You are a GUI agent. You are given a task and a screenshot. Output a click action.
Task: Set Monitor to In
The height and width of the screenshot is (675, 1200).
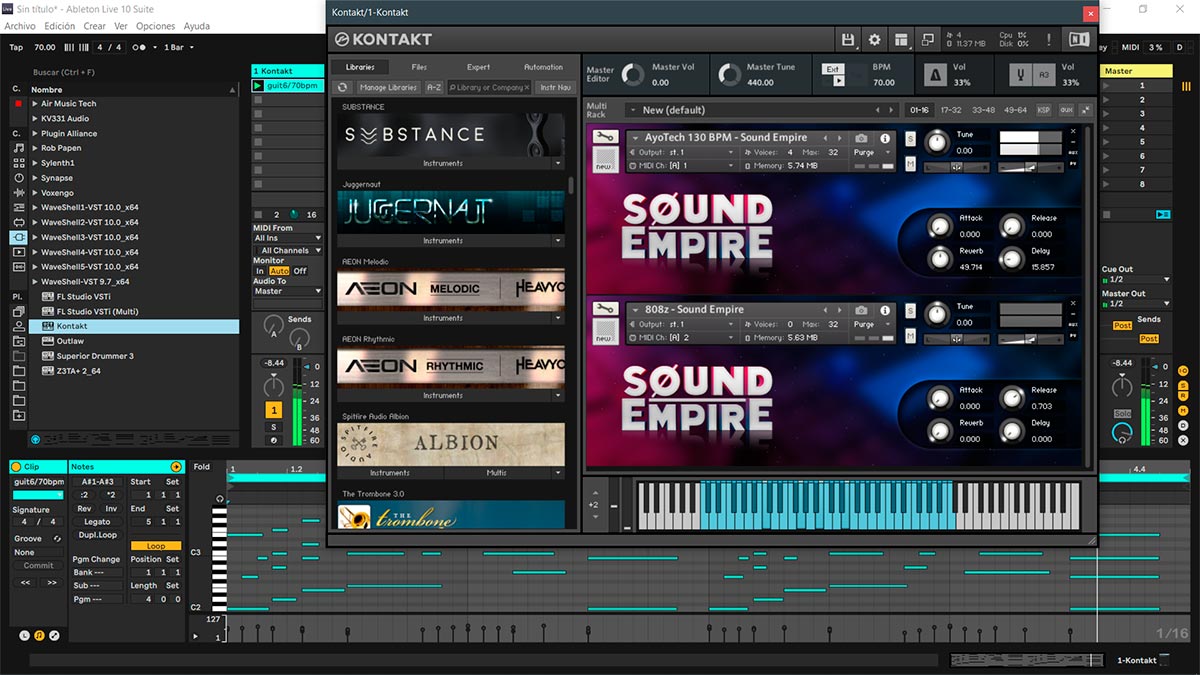click(x=260, y=271)
